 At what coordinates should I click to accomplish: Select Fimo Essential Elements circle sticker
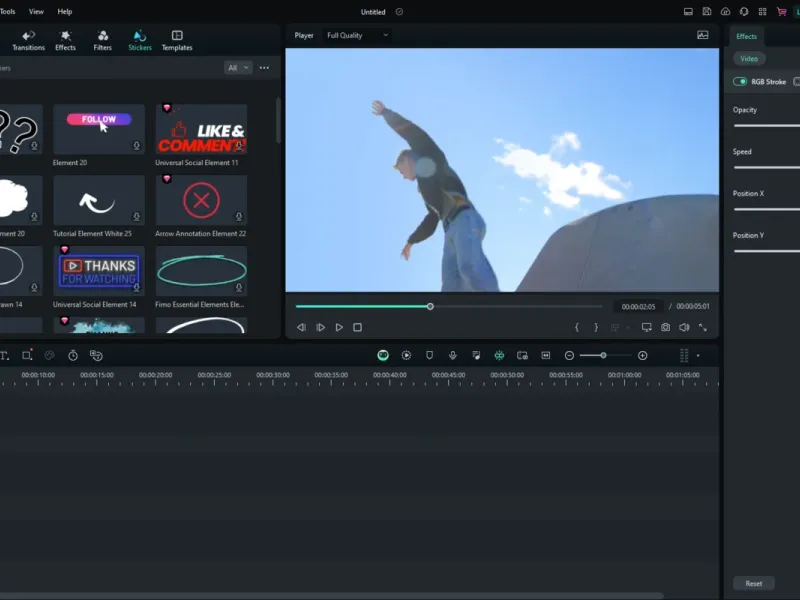[202, 271]
